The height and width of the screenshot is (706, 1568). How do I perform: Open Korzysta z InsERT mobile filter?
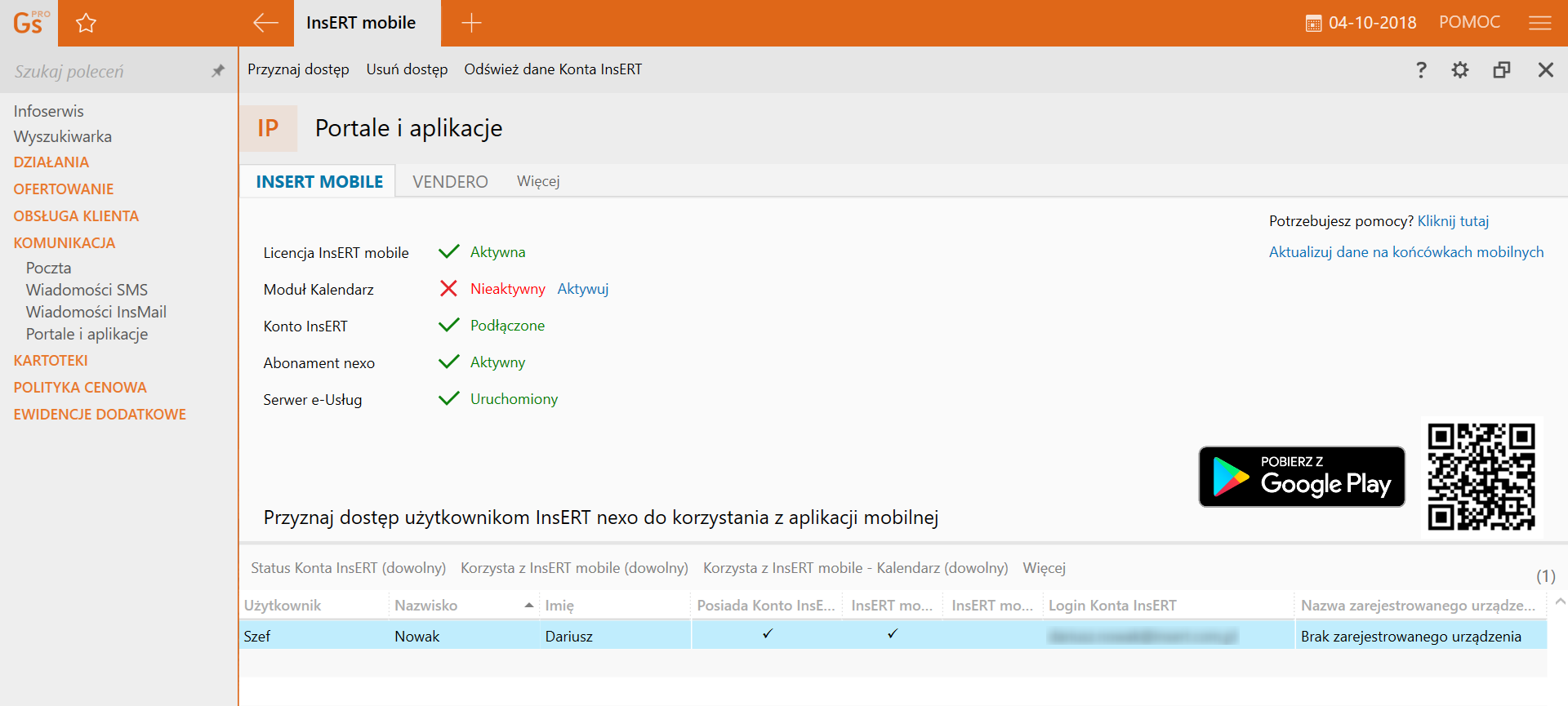(574, 568)
